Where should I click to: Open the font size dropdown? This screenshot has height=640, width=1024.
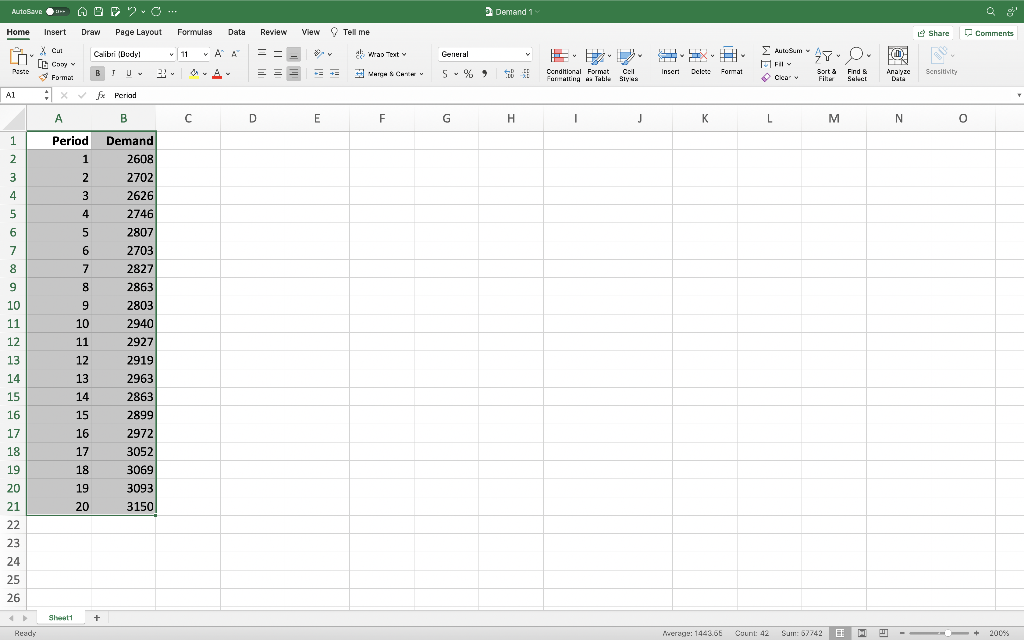coord(196,53)
